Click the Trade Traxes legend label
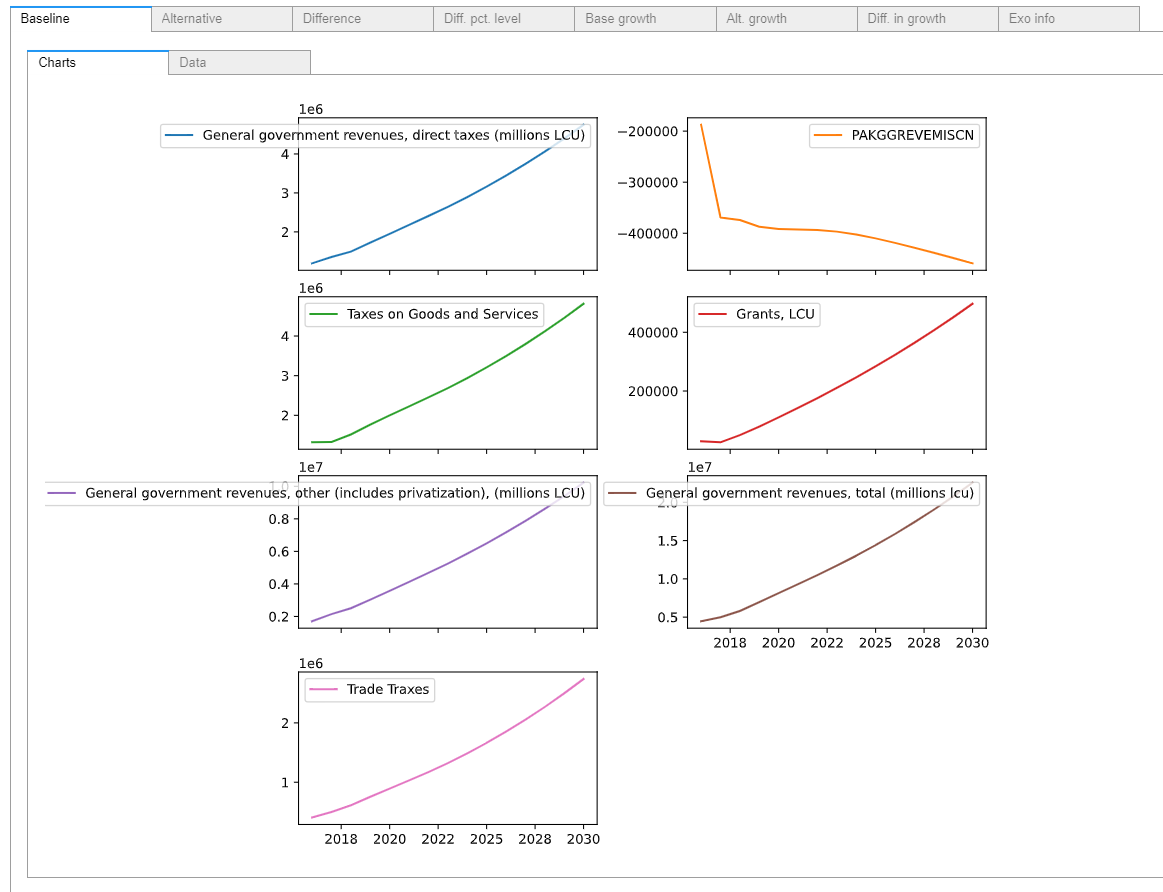Screen dimensions: 1163x892 tap(387, 689)
